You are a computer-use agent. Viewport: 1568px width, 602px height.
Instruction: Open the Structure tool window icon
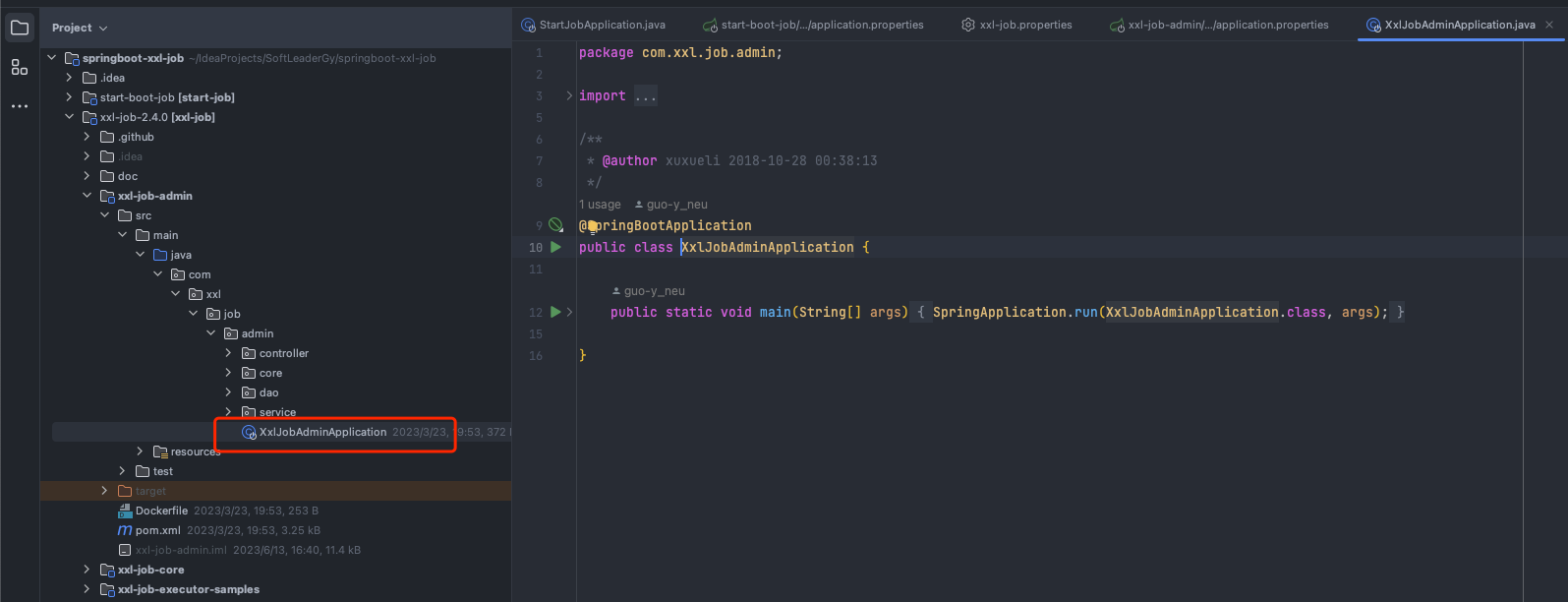point(20,67)
